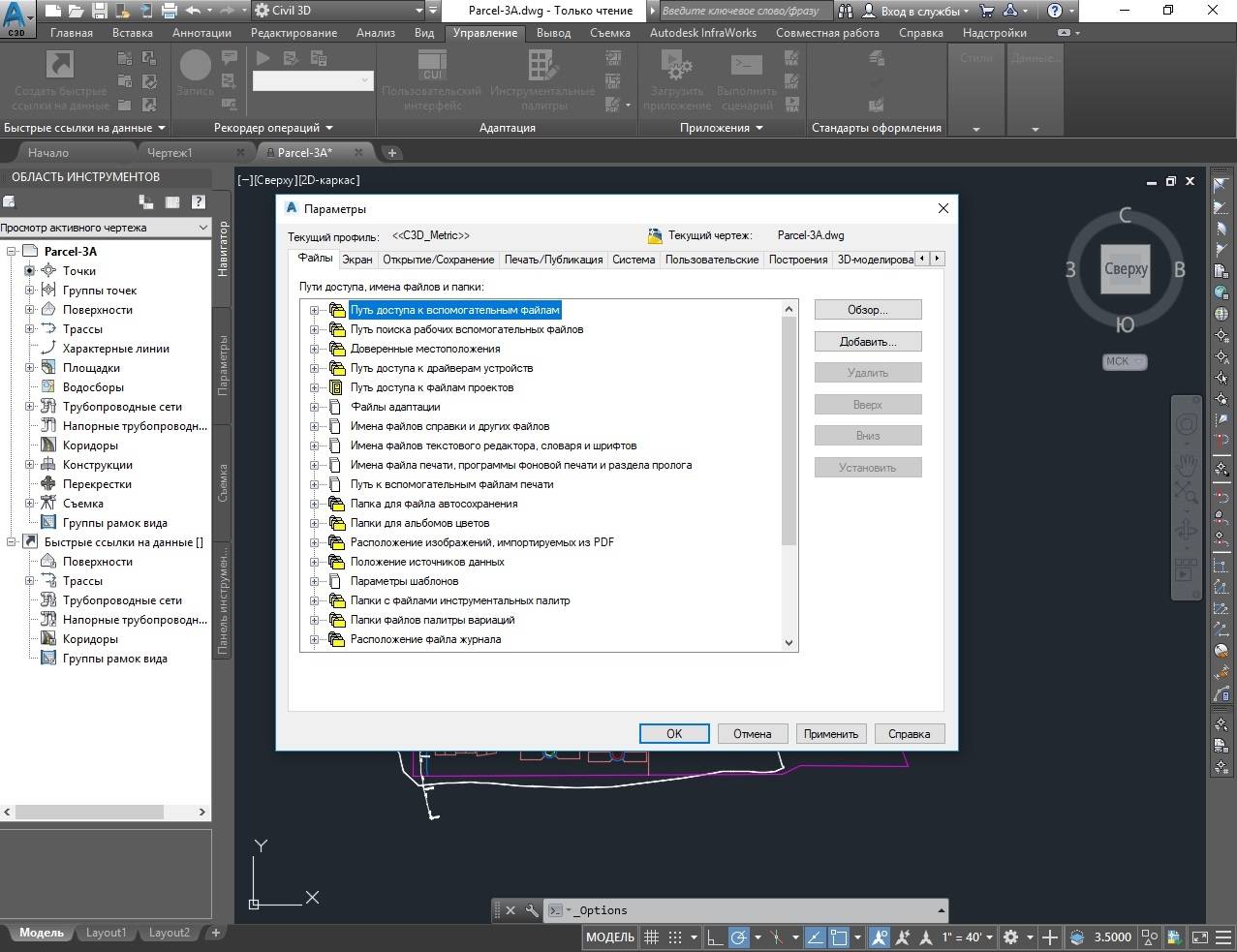Expand the Путь доступа к вспомогательным файлам node
The width and height of the screenshot is (1237, 952).
point(314,310)
